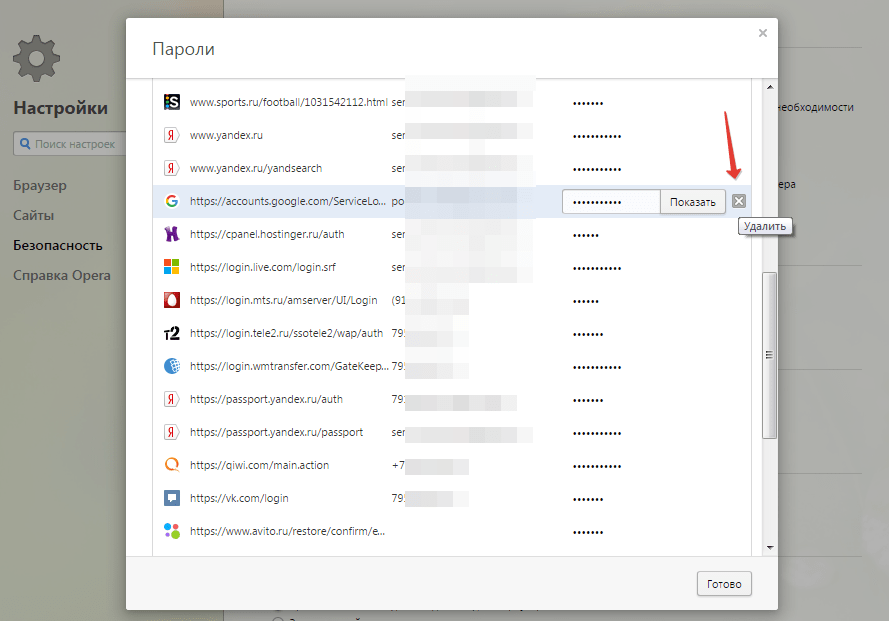Click the MTS red egg icon
889x621 pixels.
tap(171, 300)
